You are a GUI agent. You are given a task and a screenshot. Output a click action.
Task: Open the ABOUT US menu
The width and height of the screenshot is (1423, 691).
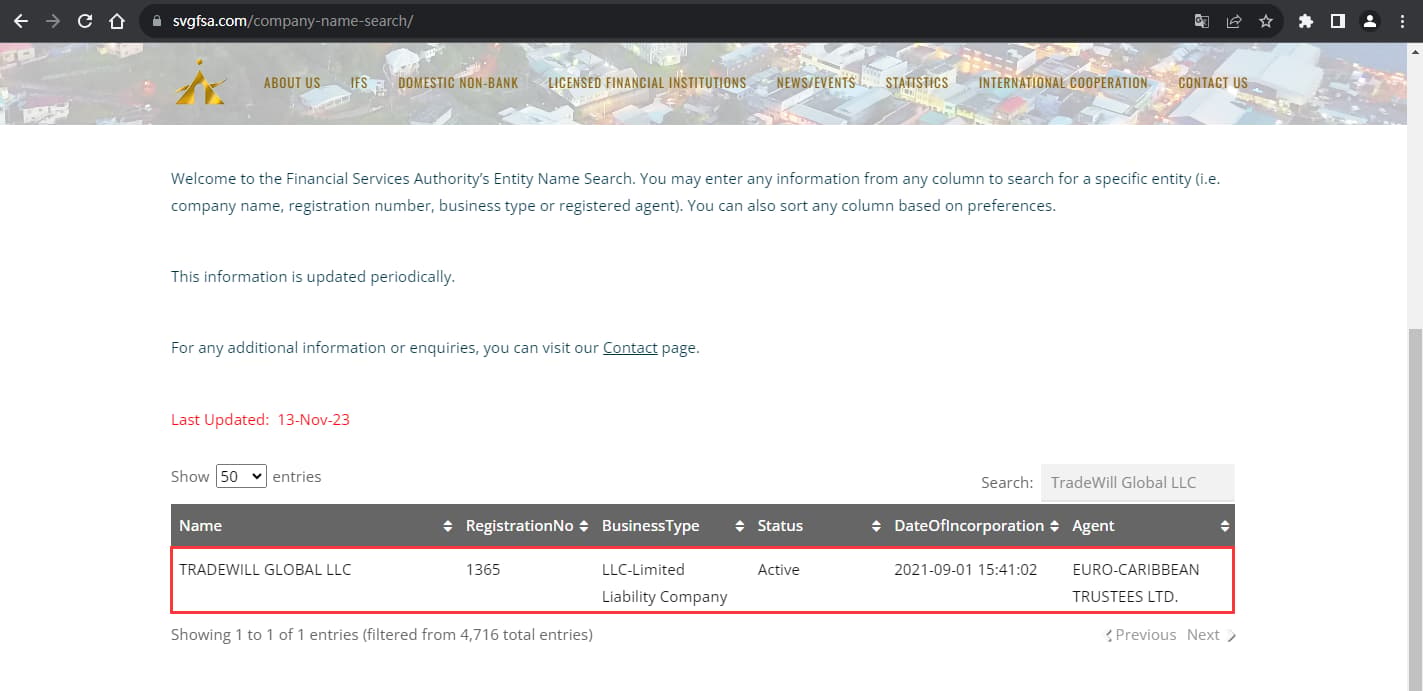pyautogui.click(x=292, y=83)
